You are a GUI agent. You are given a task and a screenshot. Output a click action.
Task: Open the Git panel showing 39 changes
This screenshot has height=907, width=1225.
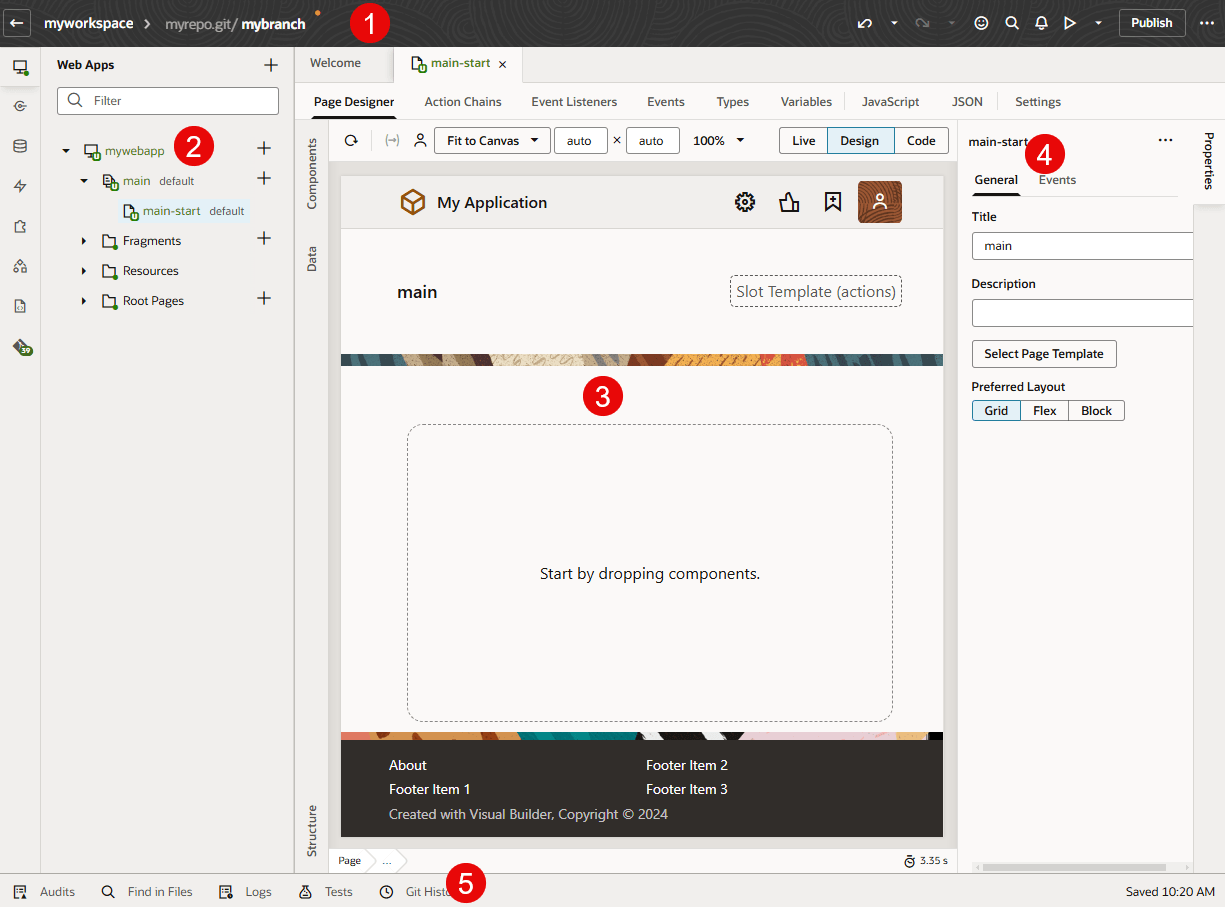click(x=21, y=349)
